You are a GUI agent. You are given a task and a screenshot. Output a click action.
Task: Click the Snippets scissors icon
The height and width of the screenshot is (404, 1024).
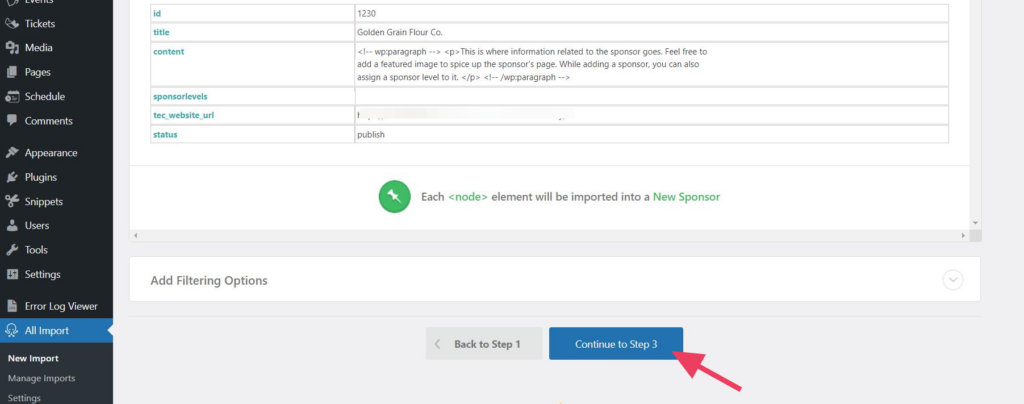pyautogui.click(x=12, y=201)
